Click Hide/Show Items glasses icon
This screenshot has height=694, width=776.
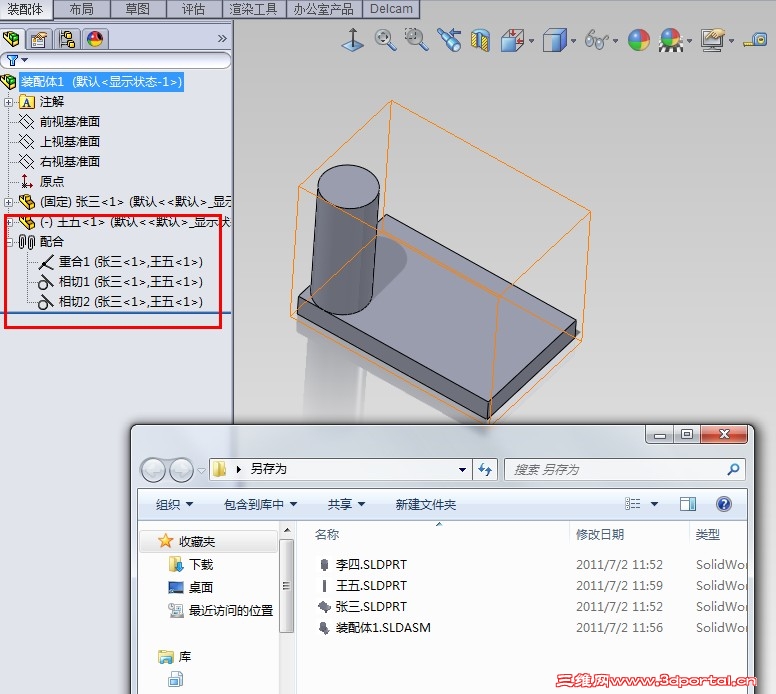pyautogui.click(x=596, y=40)
